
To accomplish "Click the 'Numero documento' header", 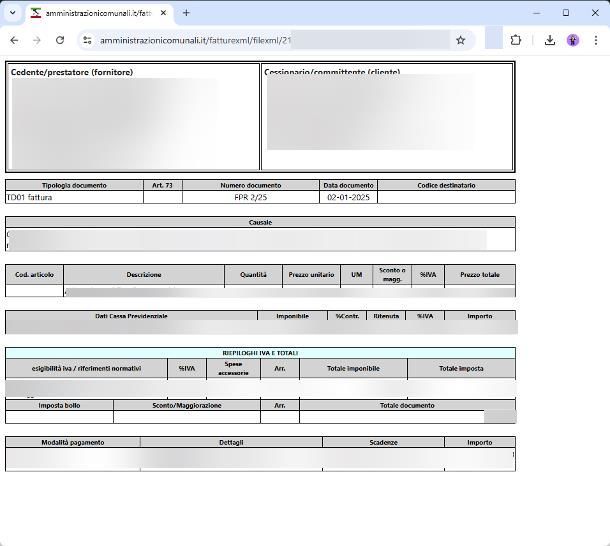I will [x=251, y=185].
